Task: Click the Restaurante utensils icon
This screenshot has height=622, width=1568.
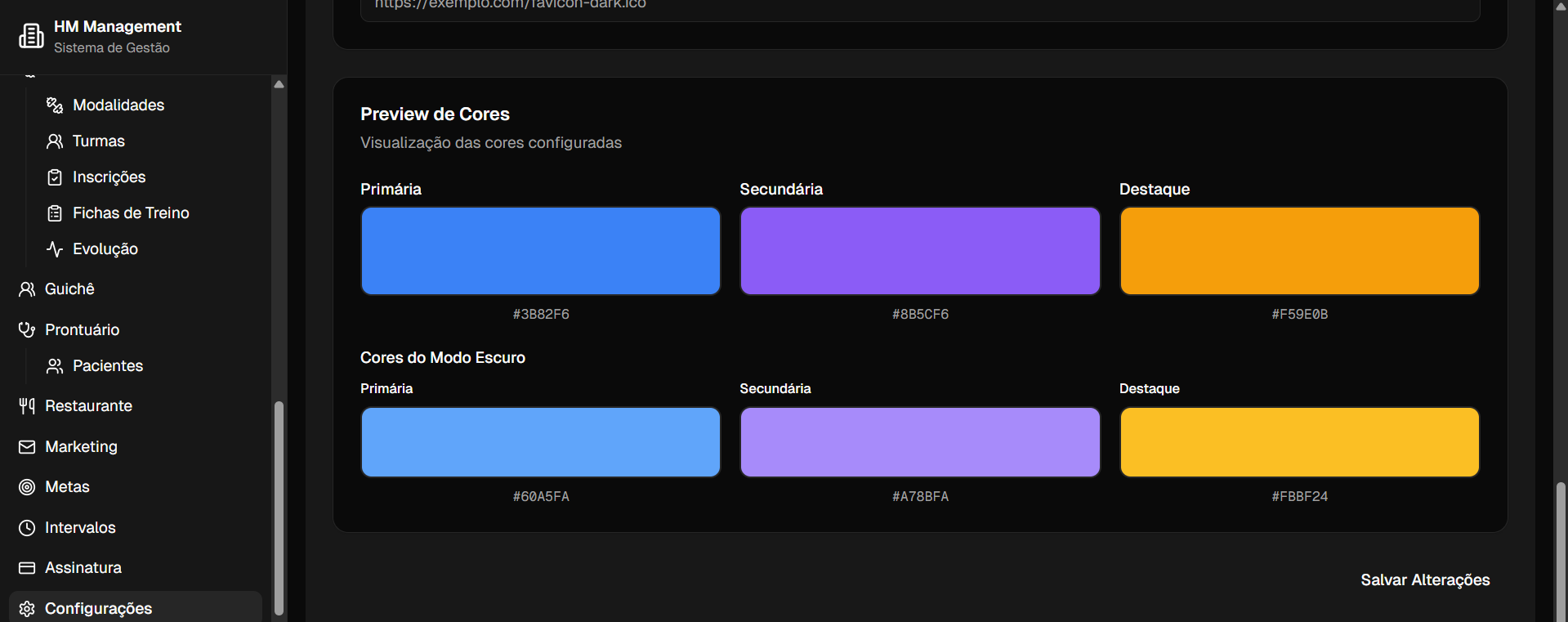Action: click(27, 406)
